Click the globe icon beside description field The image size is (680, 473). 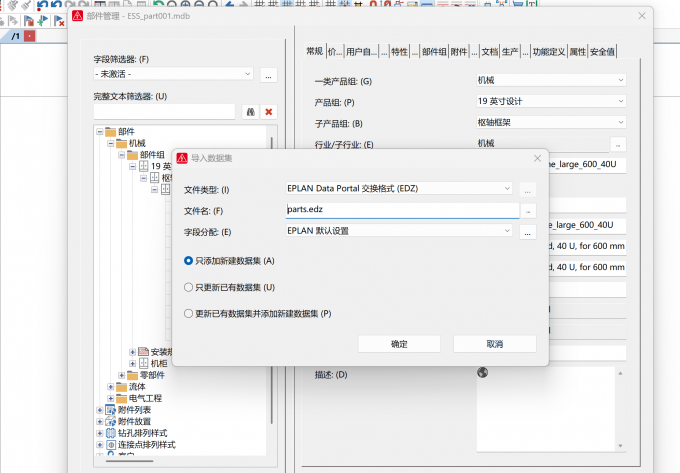pos(482,372)
